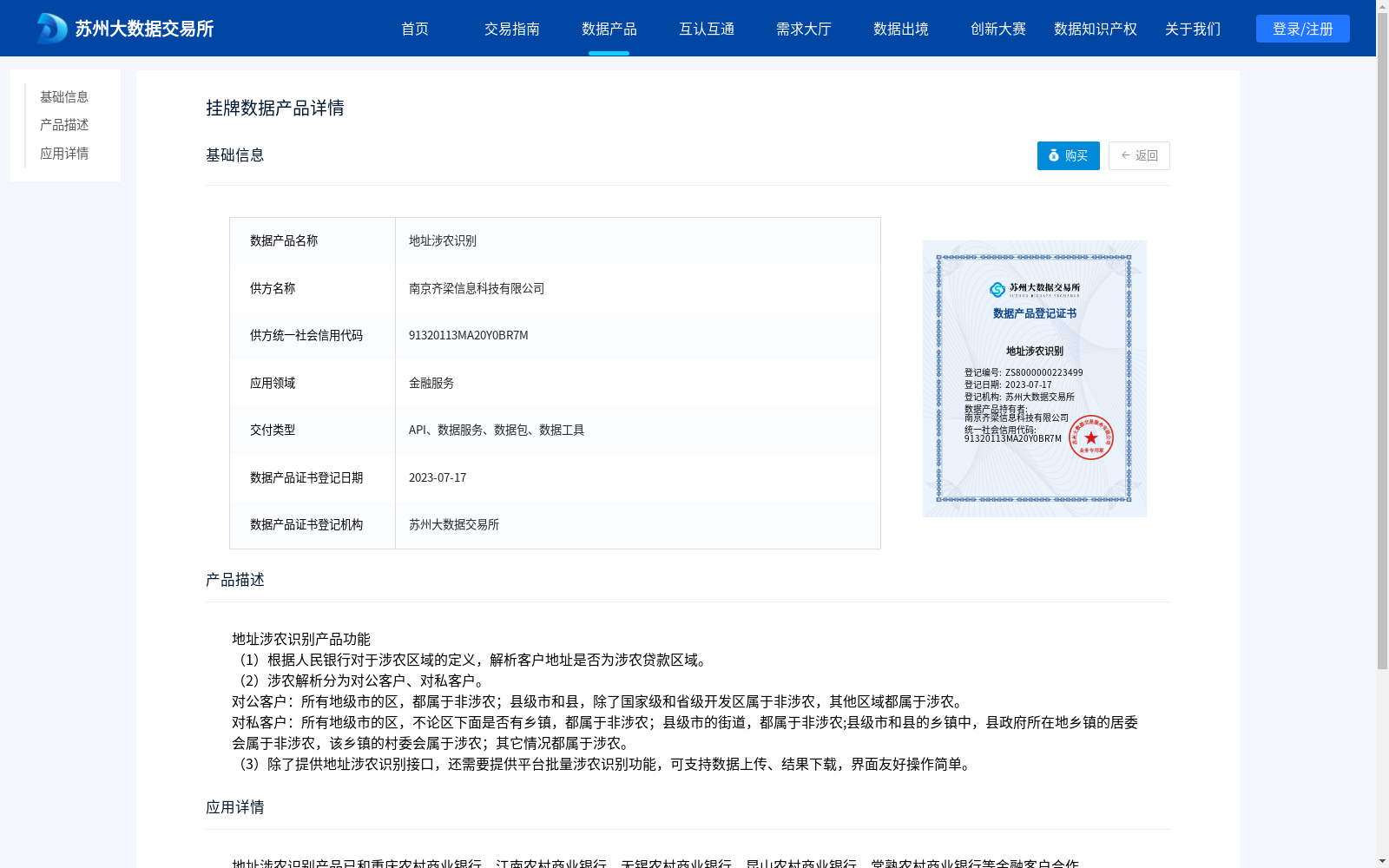This screenshot has height=868, width=1389.
Task: Click the 地址涉农识别产品功能 description line
Action: (301, 639)
